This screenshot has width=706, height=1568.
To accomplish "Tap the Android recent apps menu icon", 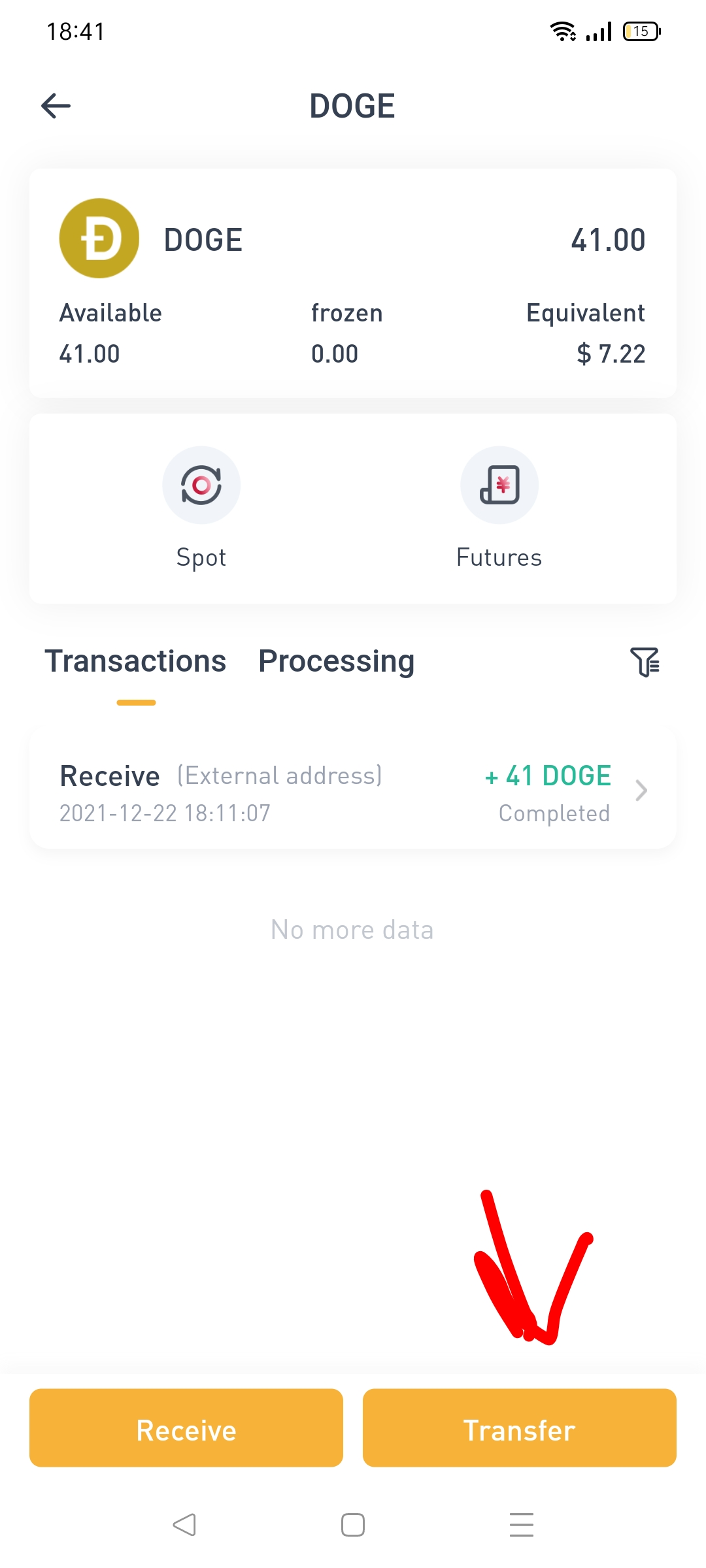I will [522, 1525].
